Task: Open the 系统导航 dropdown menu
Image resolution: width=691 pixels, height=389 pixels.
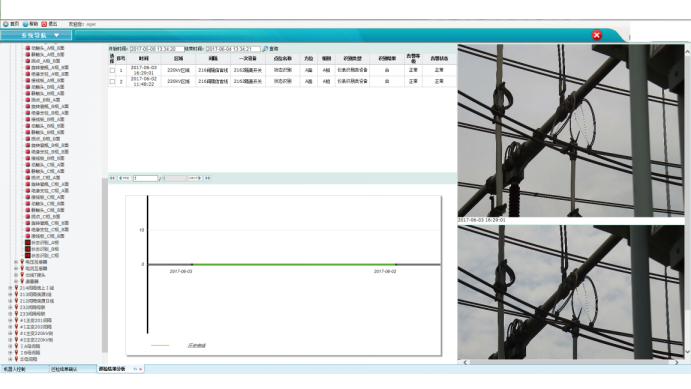Action: (36, 35)
